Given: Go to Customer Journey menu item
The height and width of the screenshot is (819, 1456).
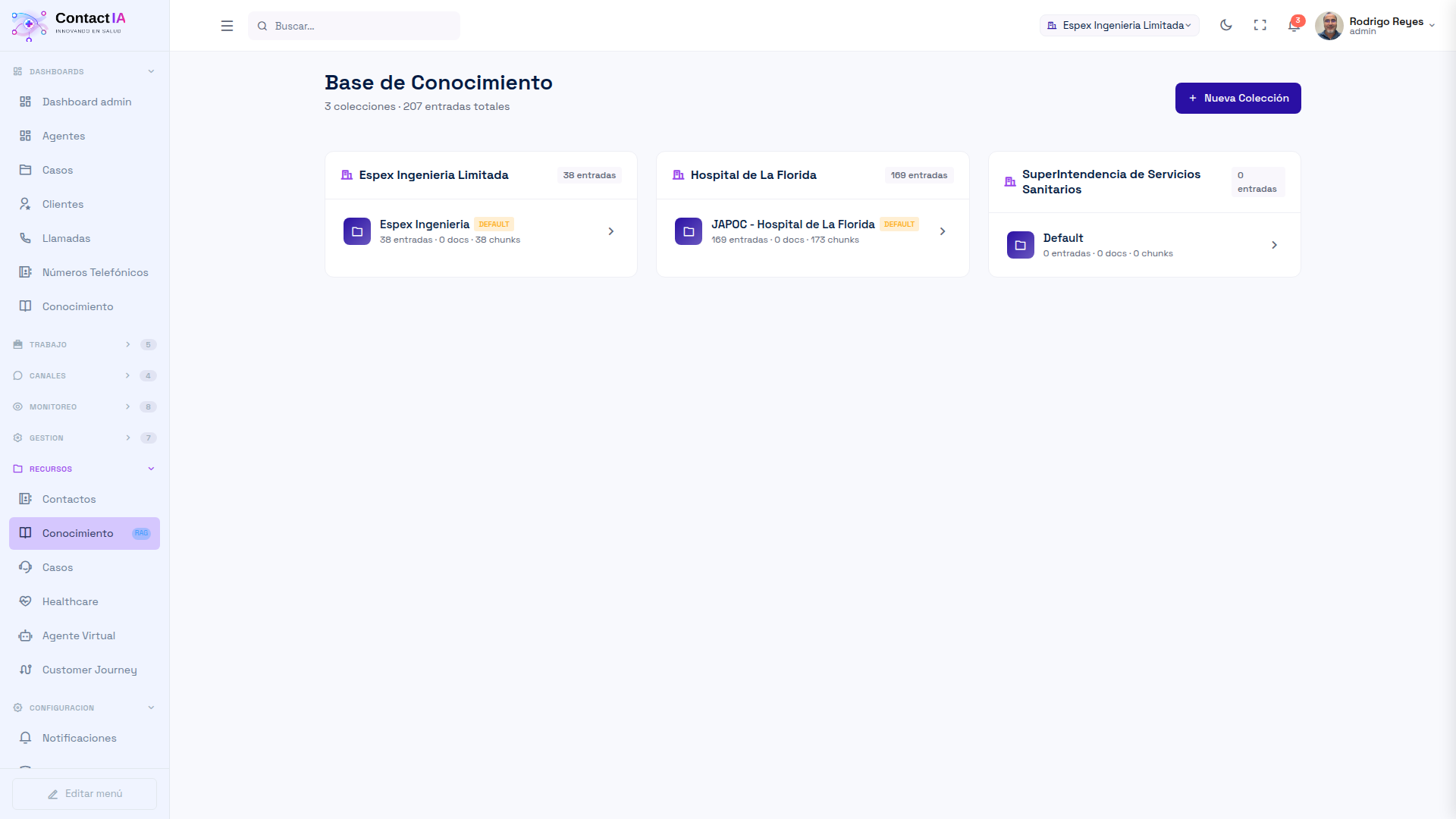Looking at the screenshot, I should click(x=89, y=670).
